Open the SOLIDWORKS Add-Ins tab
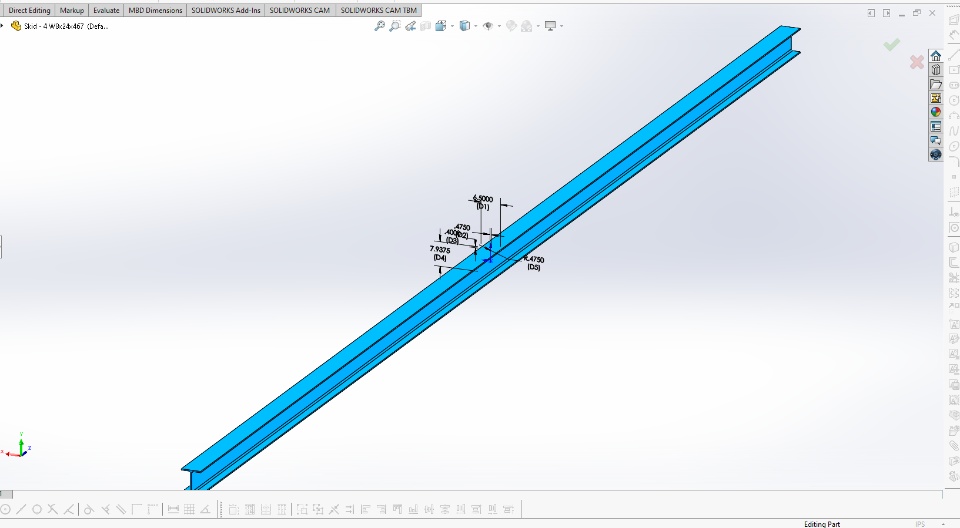 [x=225, y=10]
